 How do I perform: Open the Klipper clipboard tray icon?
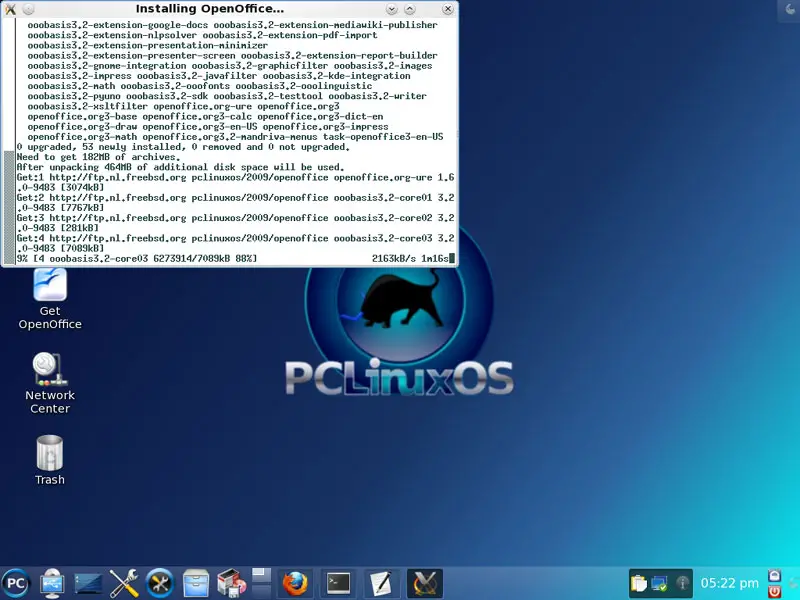pyautogui.click(x=639, y=583)
